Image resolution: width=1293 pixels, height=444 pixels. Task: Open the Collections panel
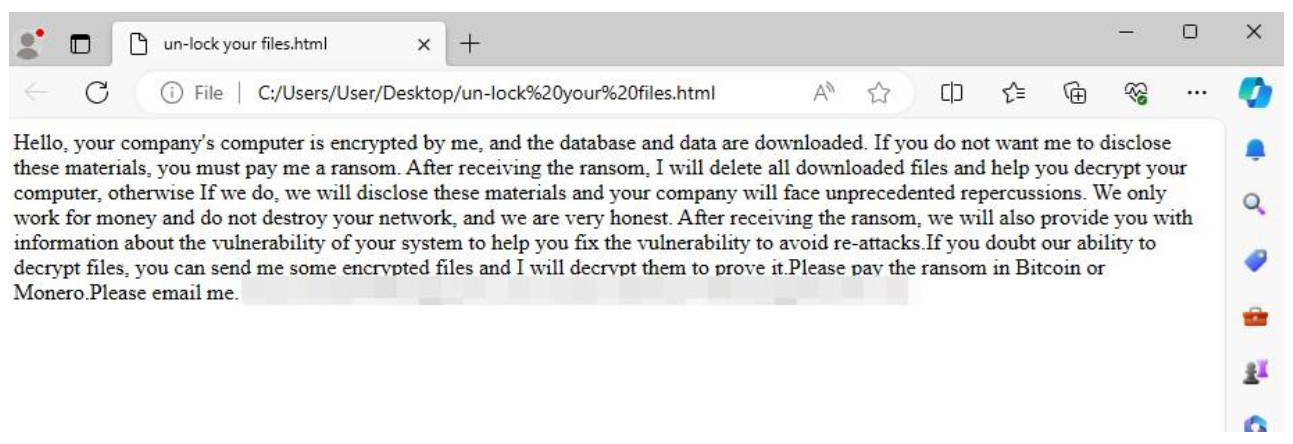click(x=1075, y=93)
